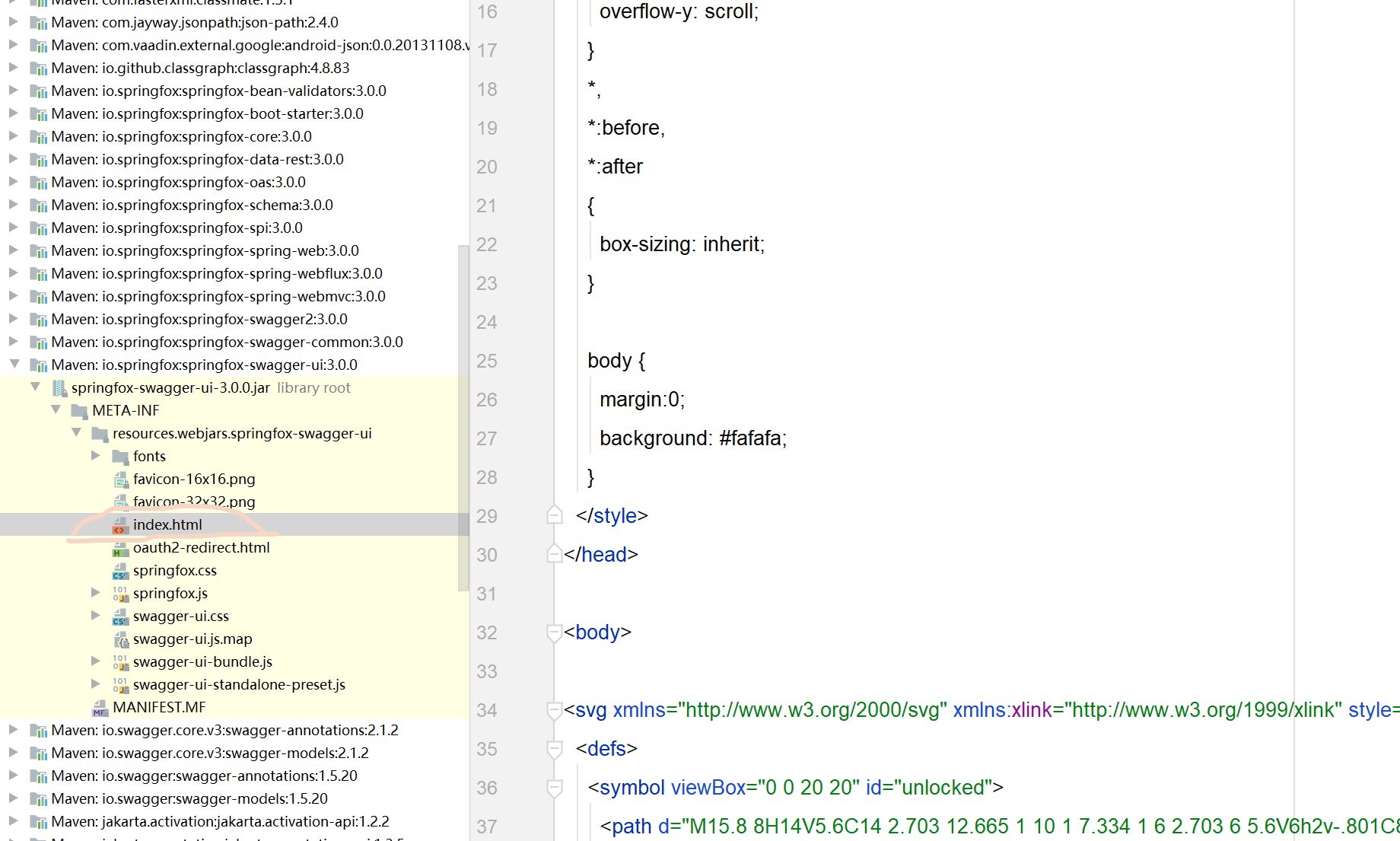The width and height of the screenshot is (1400, 841).
Task: Collapse the symbol tag fold at line 36
Action: [x=555, y=788]
